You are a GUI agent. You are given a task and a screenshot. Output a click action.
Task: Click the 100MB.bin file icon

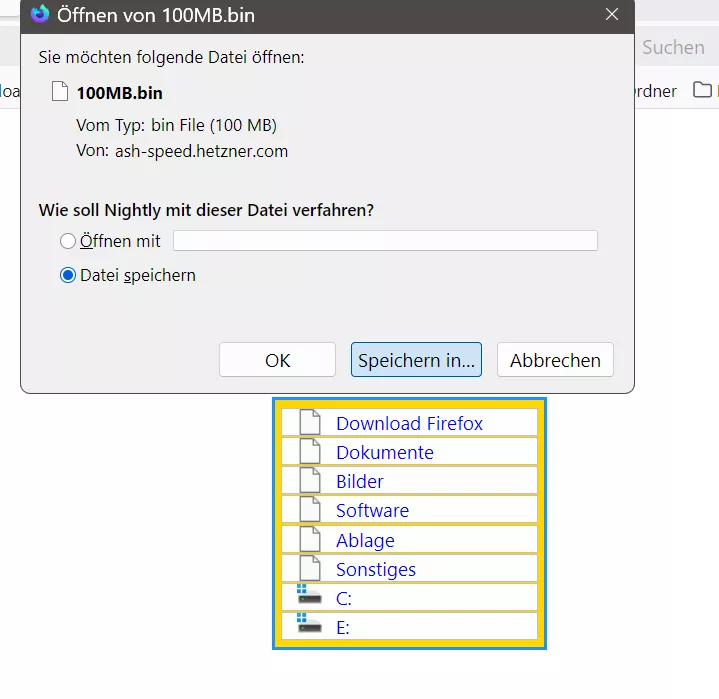click(x=60, y=91)
